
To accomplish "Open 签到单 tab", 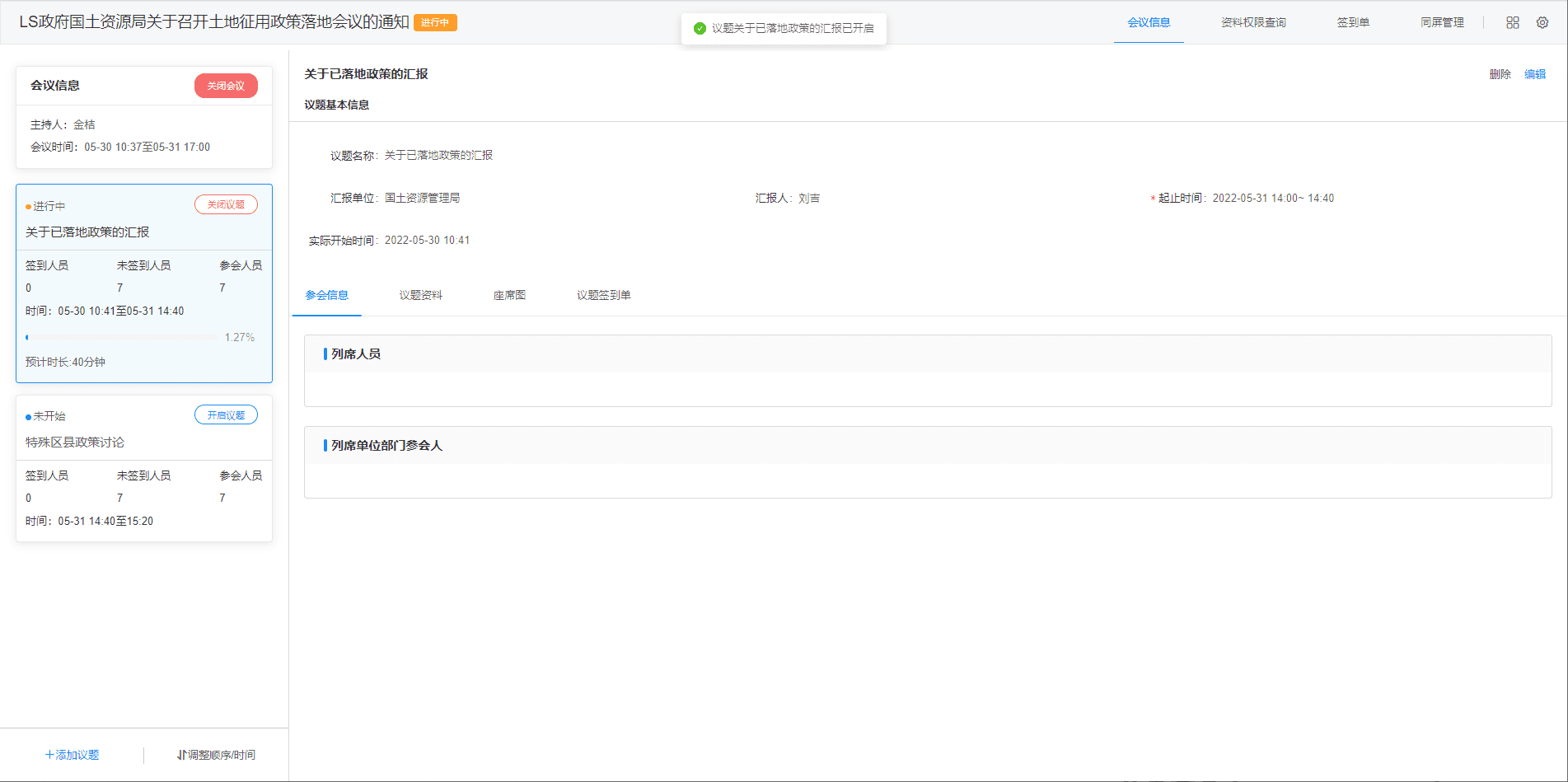I will (1353, 22).
